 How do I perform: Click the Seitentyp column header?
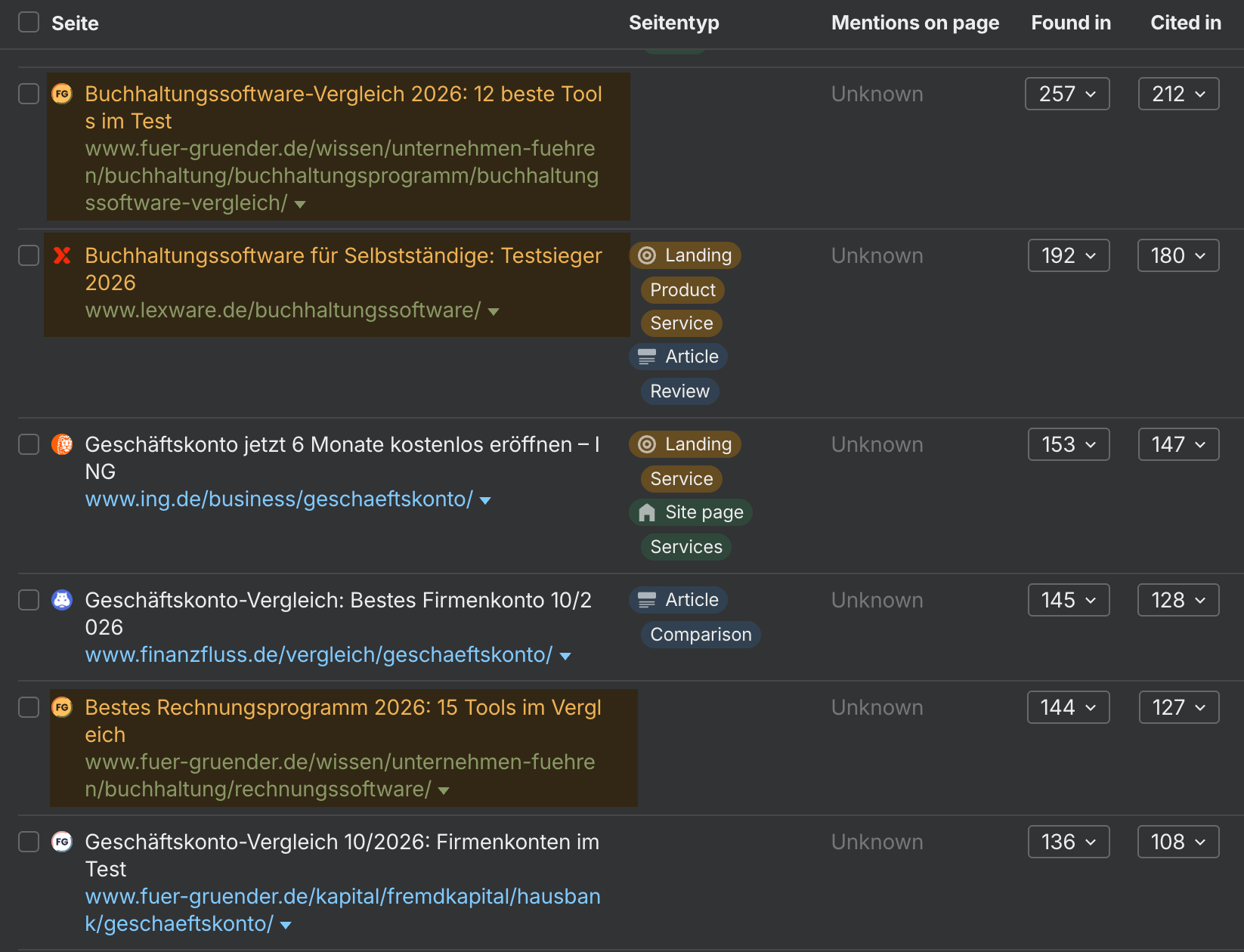[674, 23]
